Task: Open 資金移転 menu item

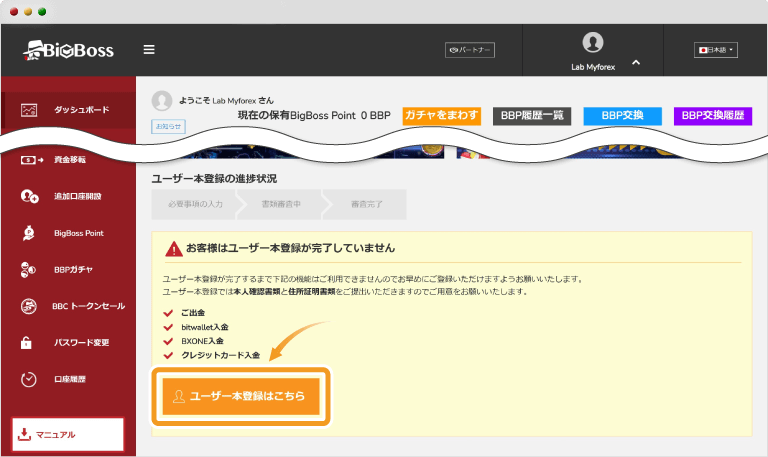Action: (x=69, y=160)
